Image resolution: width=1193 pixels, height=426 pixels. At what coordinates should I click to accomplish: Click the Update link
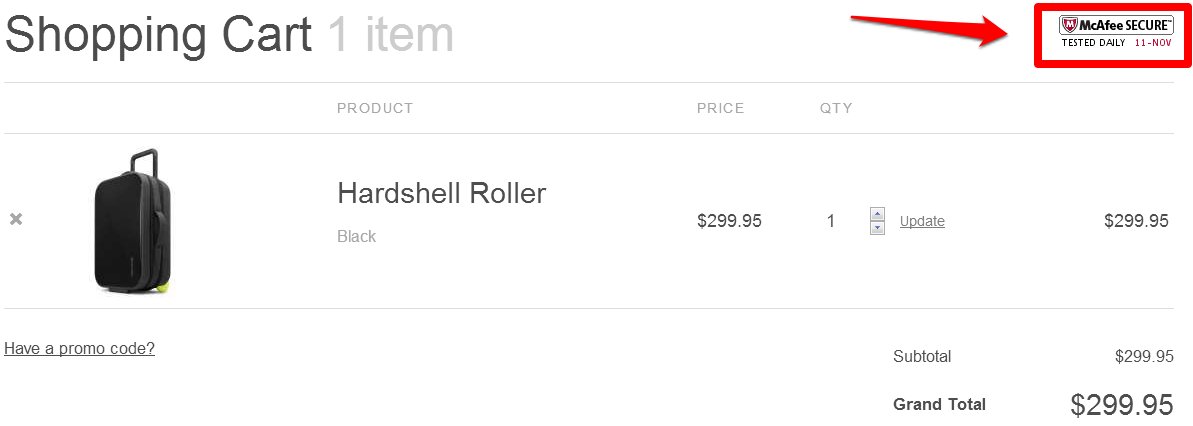pos(922,221)
